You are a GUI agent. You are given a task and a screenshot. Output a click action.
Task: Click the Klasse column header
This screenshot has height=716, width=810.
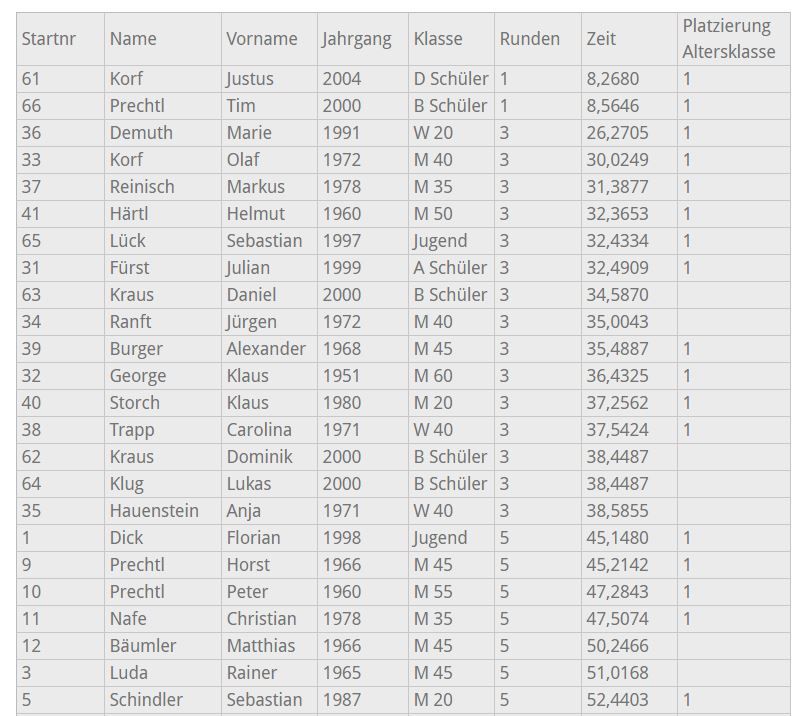438,39
